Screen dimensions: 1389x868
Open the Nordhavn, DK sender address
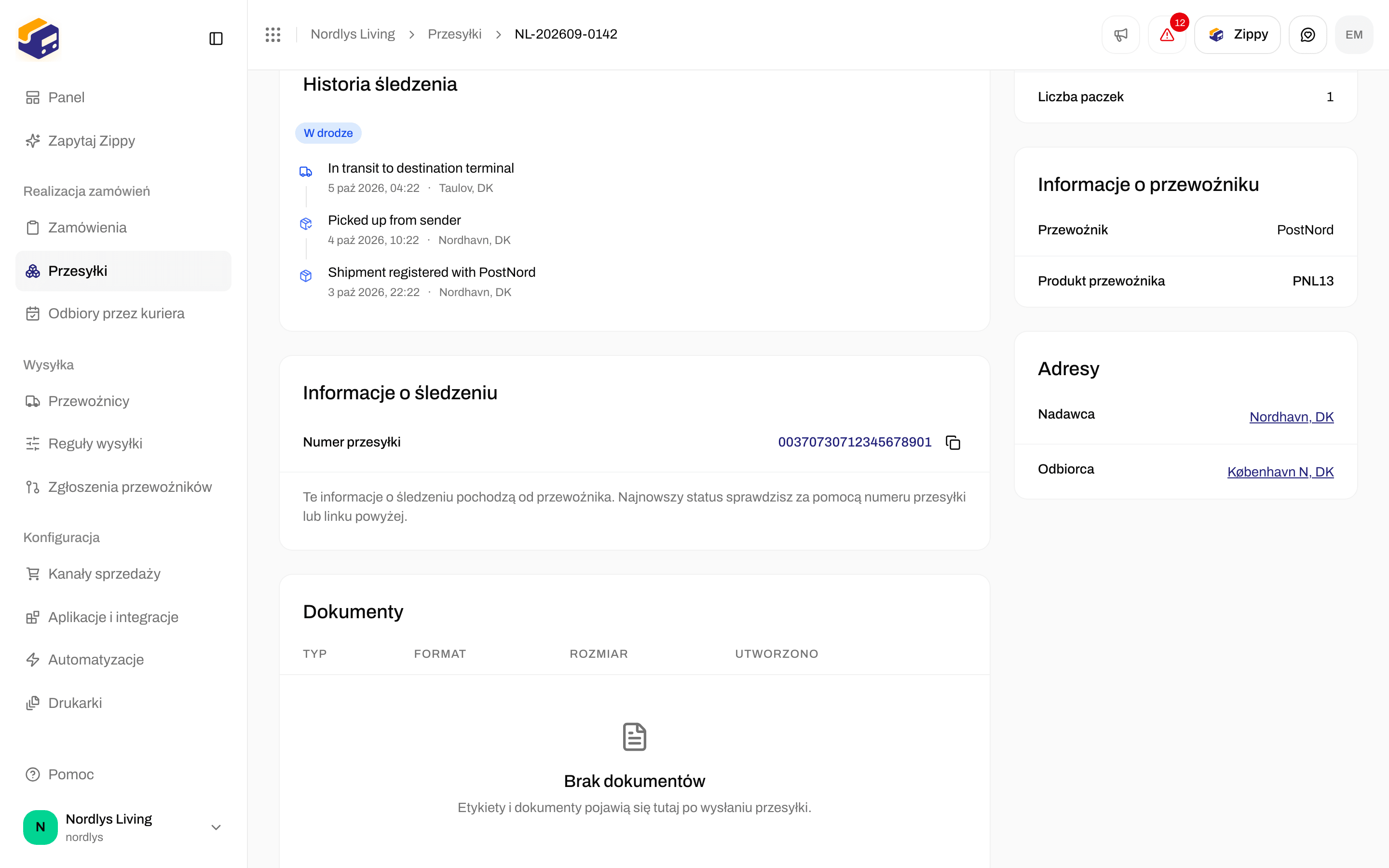pos(1291,417)
